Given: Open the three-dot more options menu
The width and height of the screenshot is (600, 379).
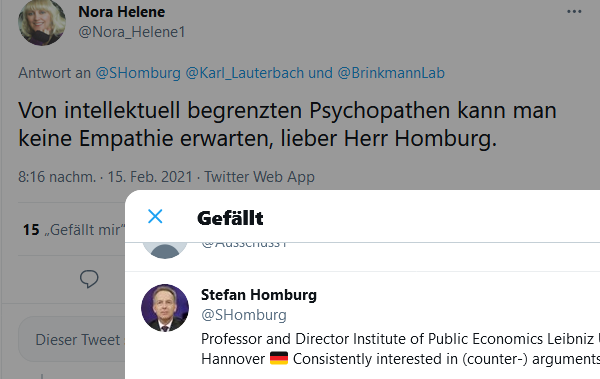Looking at the screenshot, I should (574, 12).
